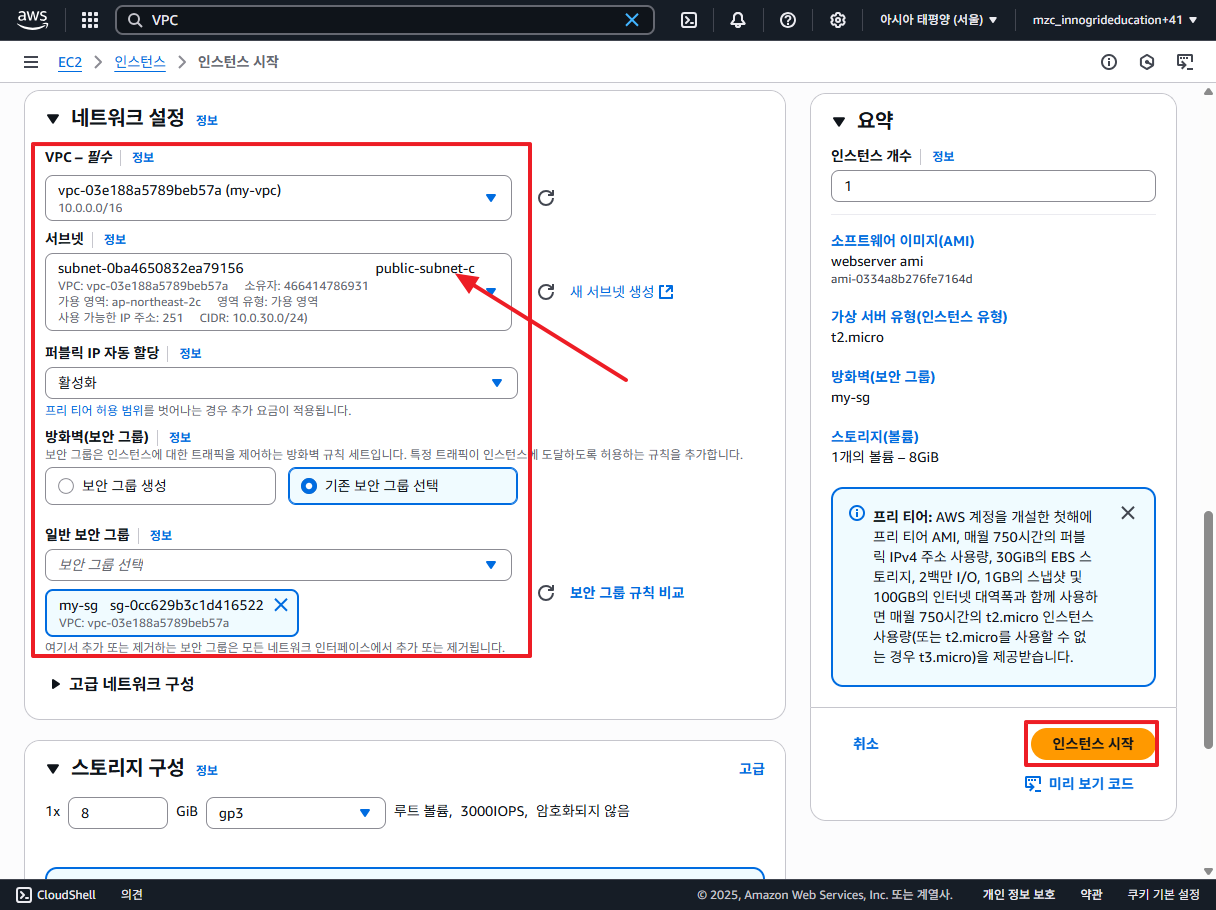
Task: Remove the my-sg security group chip
Action: (281, 605)
